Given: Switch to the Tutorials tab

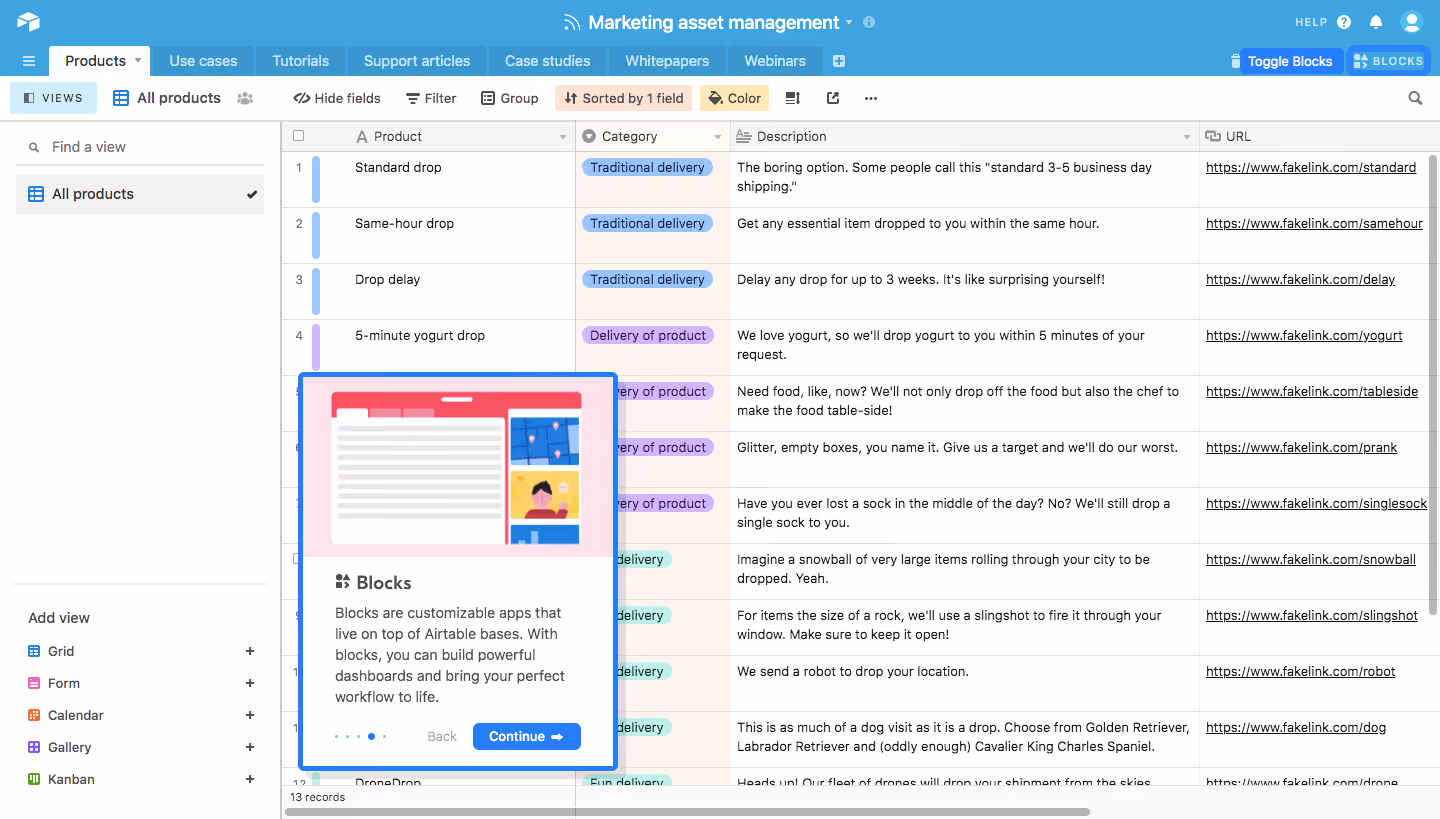Looking at the screenshot, I should pyautogui.click(x=300, y=61).
